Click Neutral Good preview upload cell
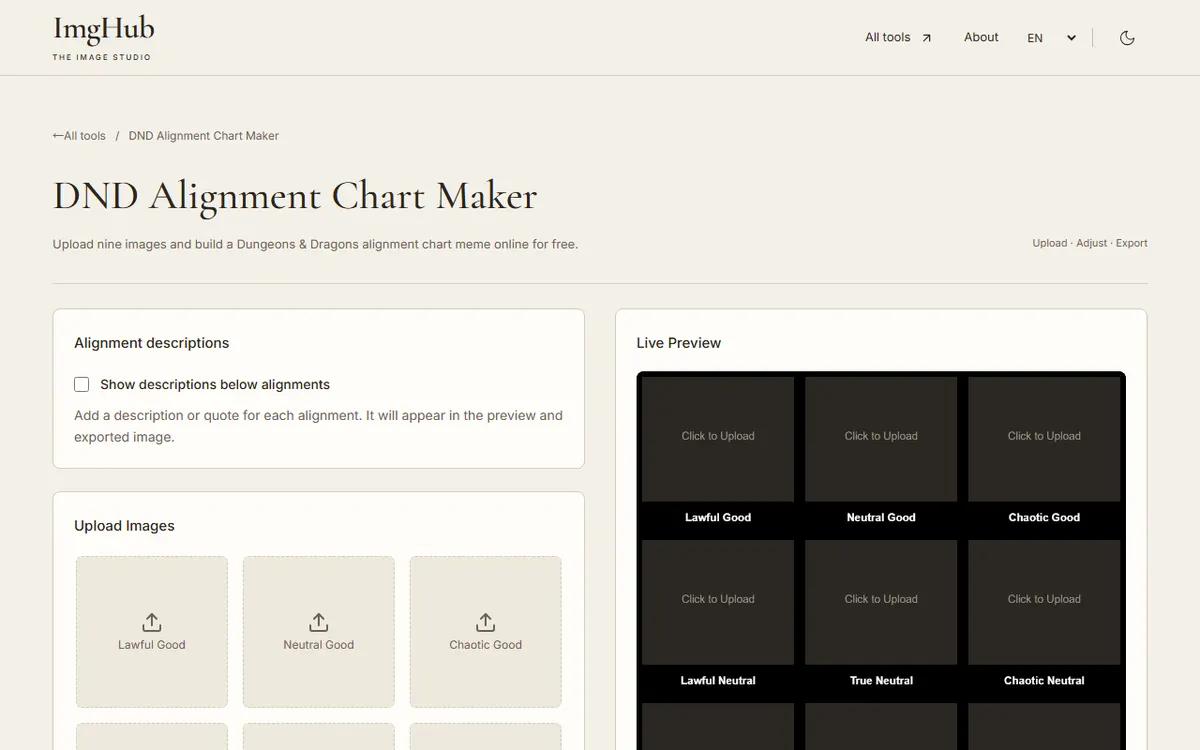 (x=881, y=439)
